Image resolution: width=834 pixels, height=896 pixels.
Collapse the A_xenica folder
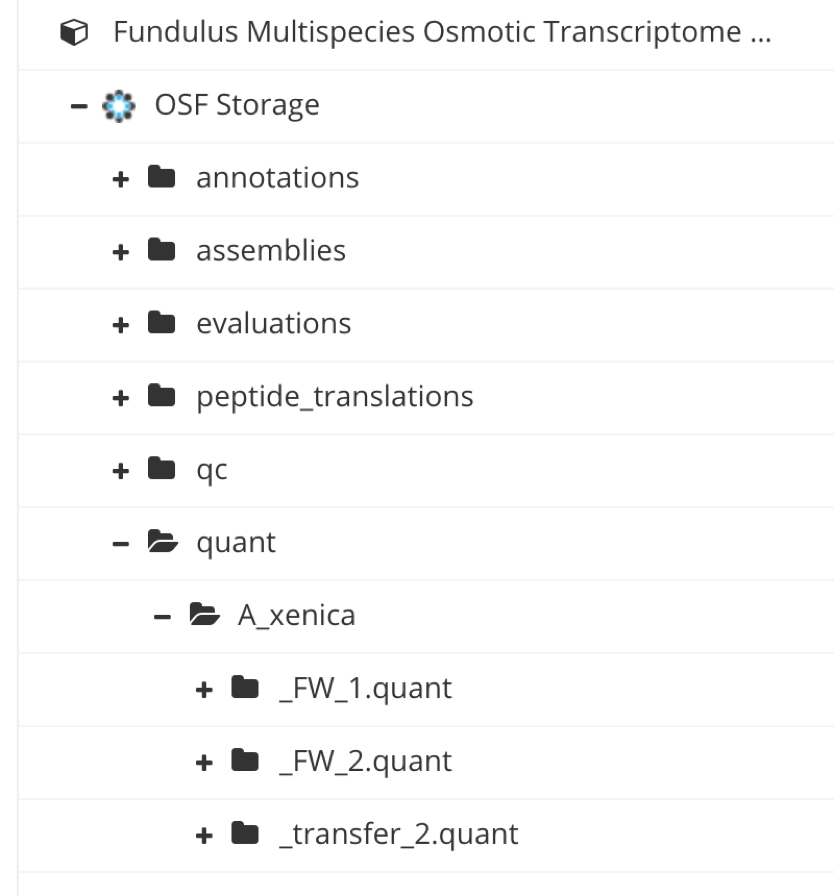click(x=161, y=616)
